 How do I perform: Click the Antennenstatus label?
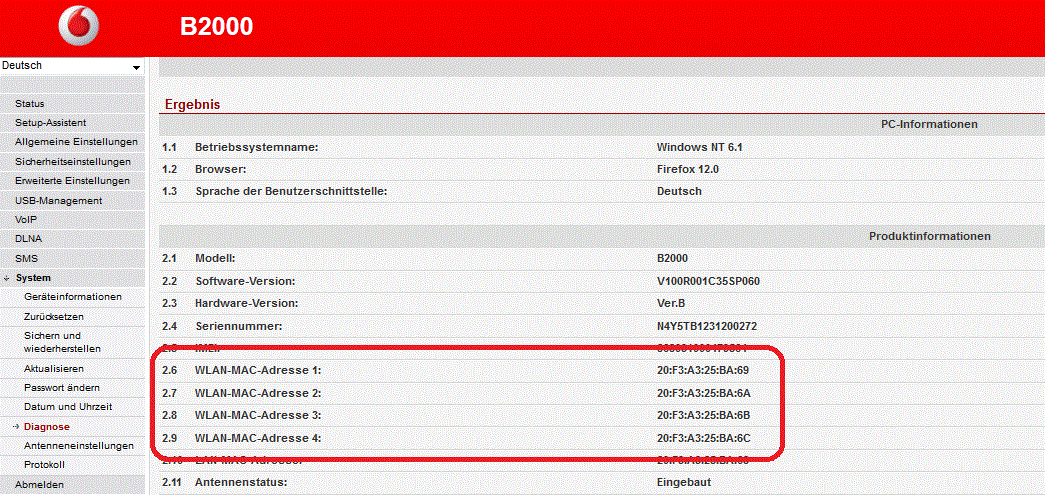242,481
